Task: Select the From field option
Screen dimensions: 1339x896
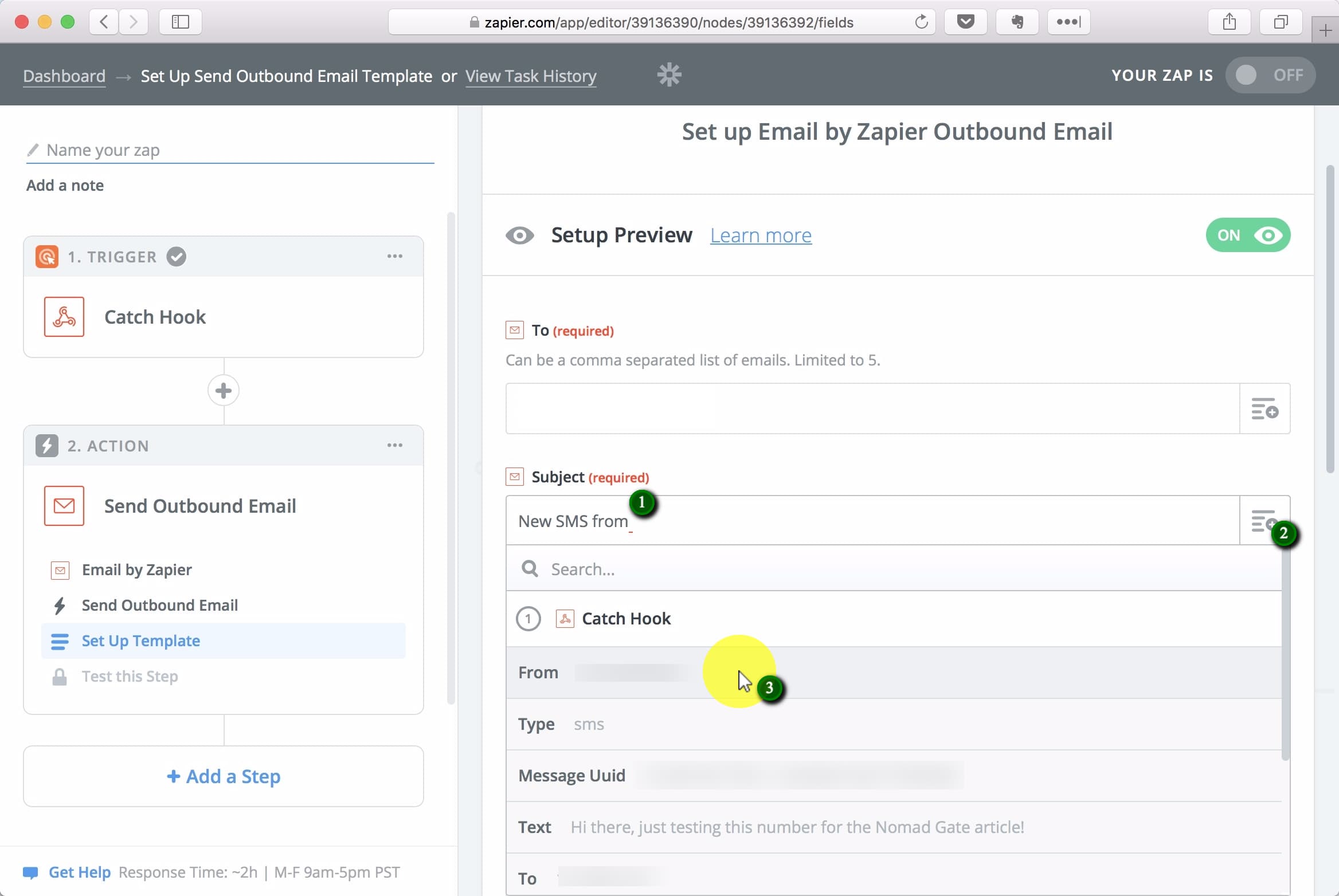Action: 894,673
